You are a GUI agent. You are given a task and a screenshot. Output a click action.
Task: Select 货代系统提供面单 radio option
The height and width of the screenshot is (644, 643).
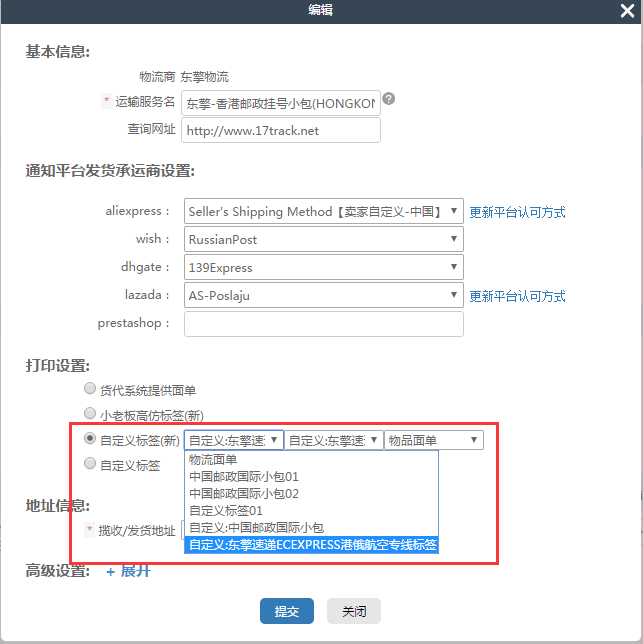pyautogui.click(x=91, y=389)
